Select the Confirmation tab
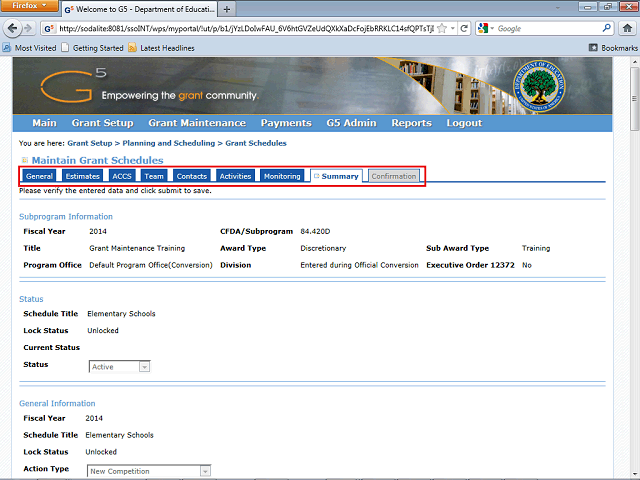 pyautogui.click(x=394, y=176)
